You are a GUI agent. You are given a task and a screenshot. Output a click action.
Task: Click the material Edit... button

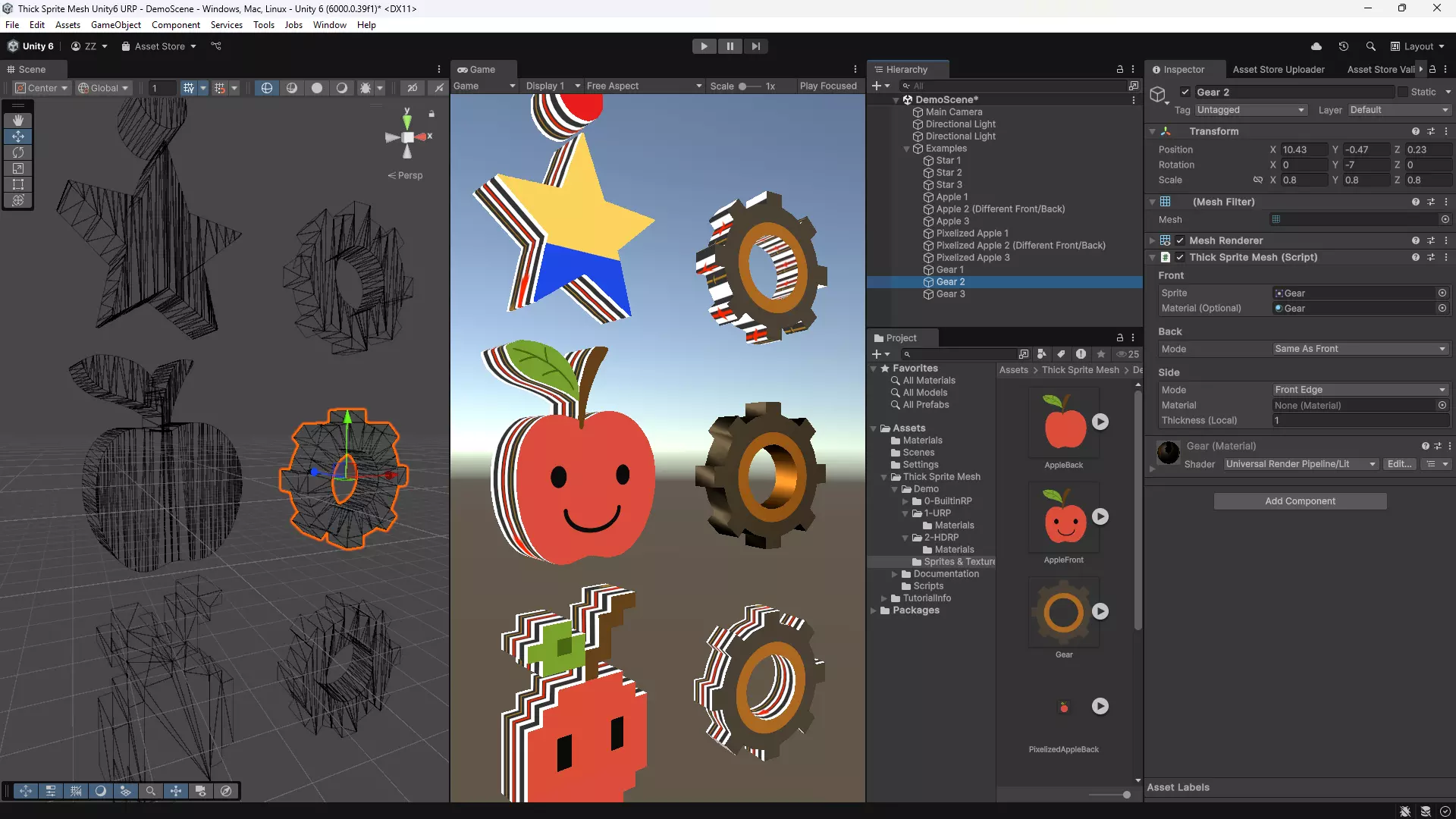pos(1399,464)
